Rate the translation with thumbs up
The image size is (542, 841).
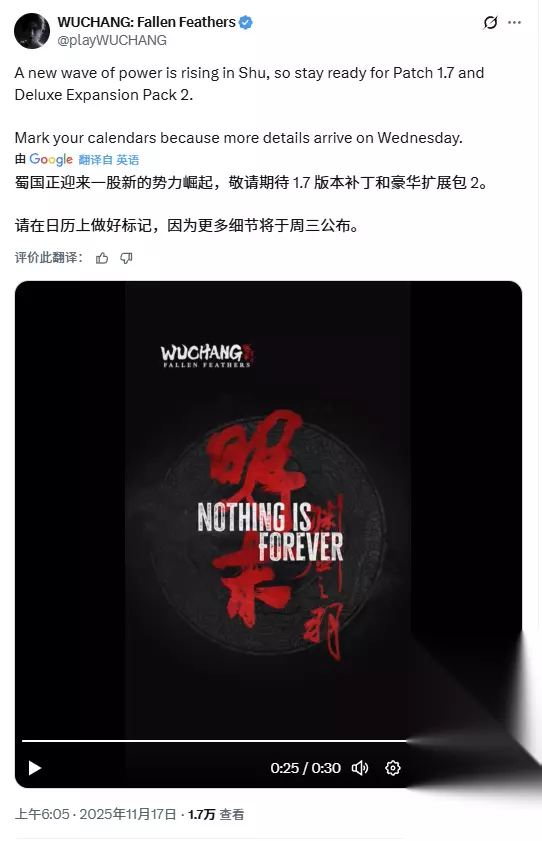point(102,259)
